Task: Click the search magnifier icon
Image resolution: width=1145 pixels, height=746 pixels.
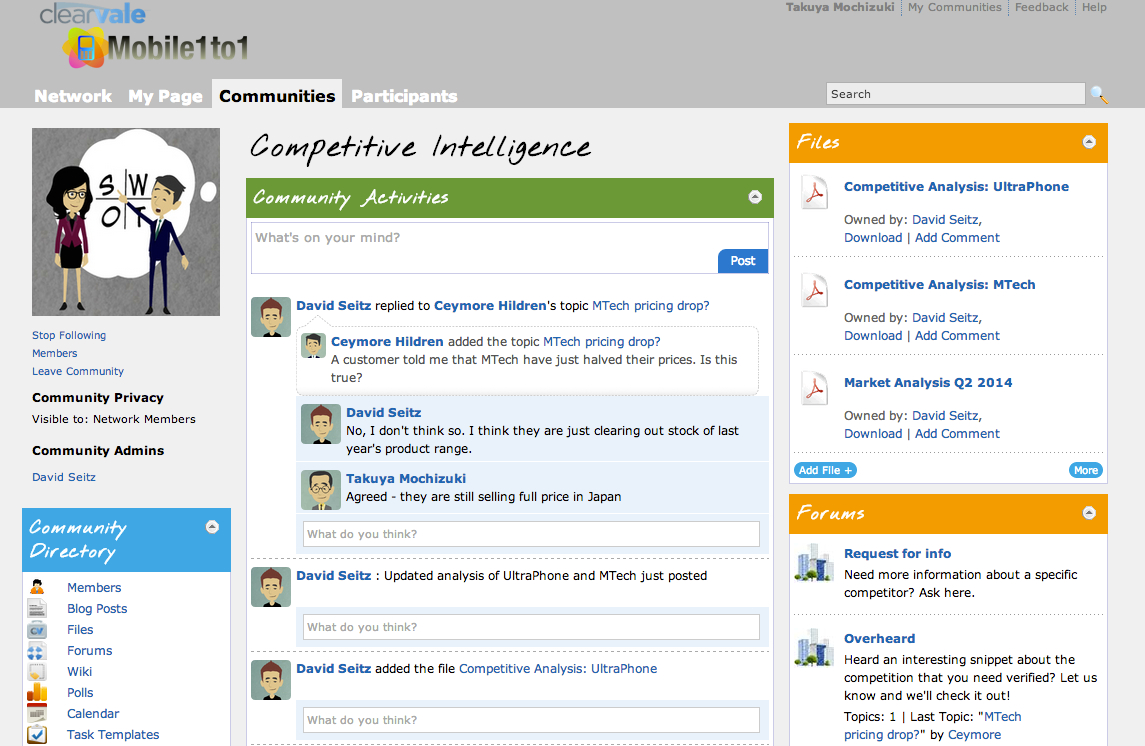Action: [x=1098, y=94]
